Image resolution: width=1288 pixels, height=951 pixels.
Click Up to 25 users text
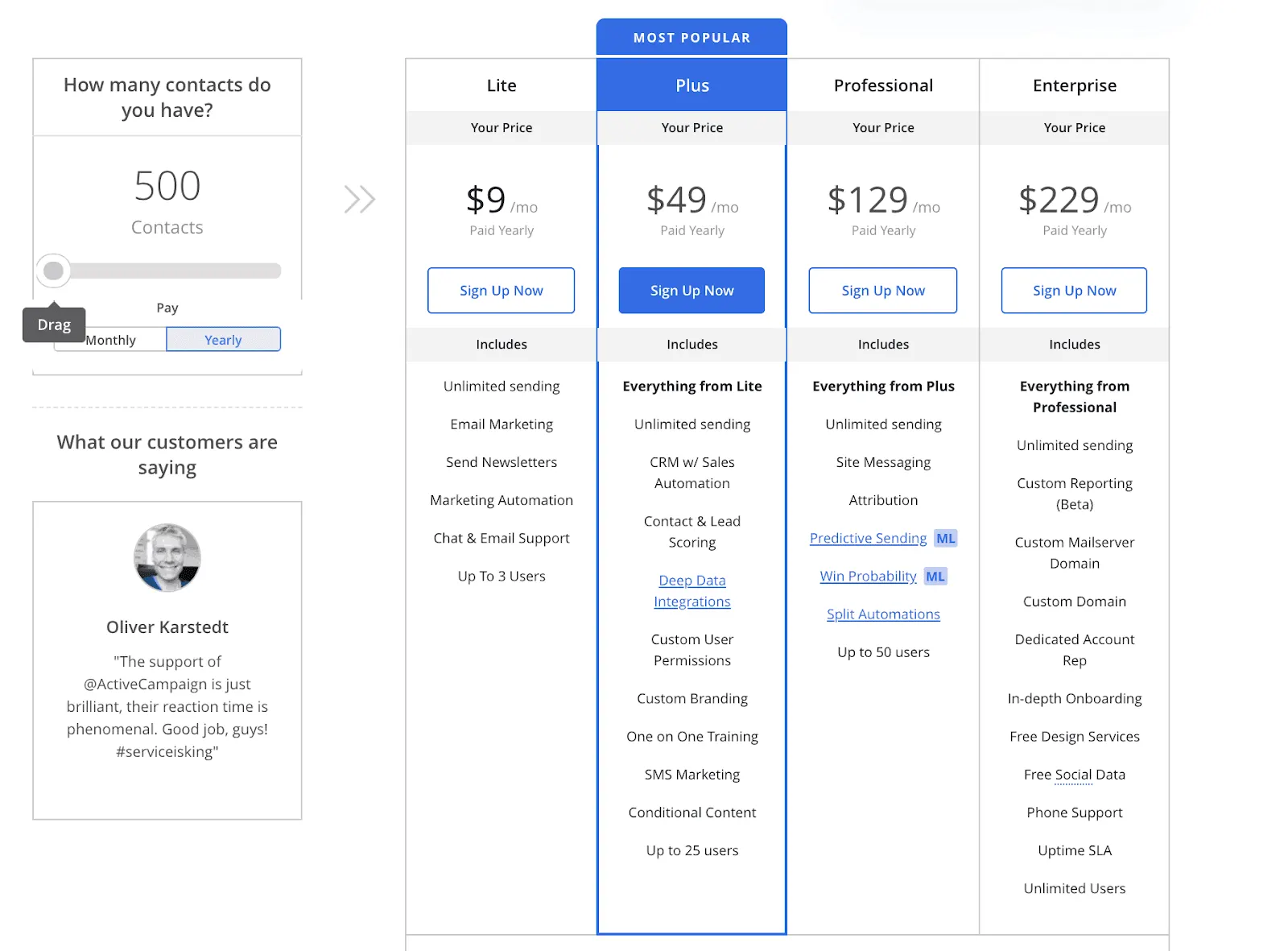[x=692, y=850]
